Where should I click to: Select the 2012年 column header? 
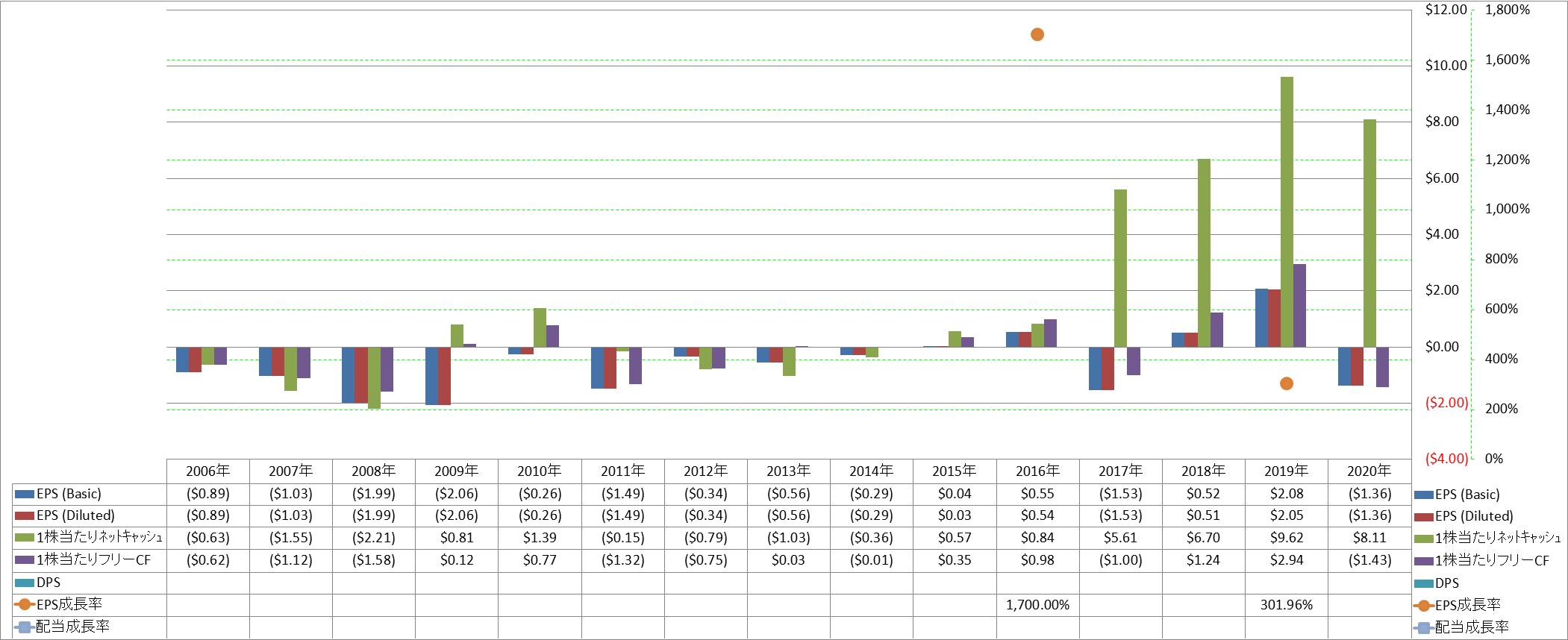tap(706, 471)
